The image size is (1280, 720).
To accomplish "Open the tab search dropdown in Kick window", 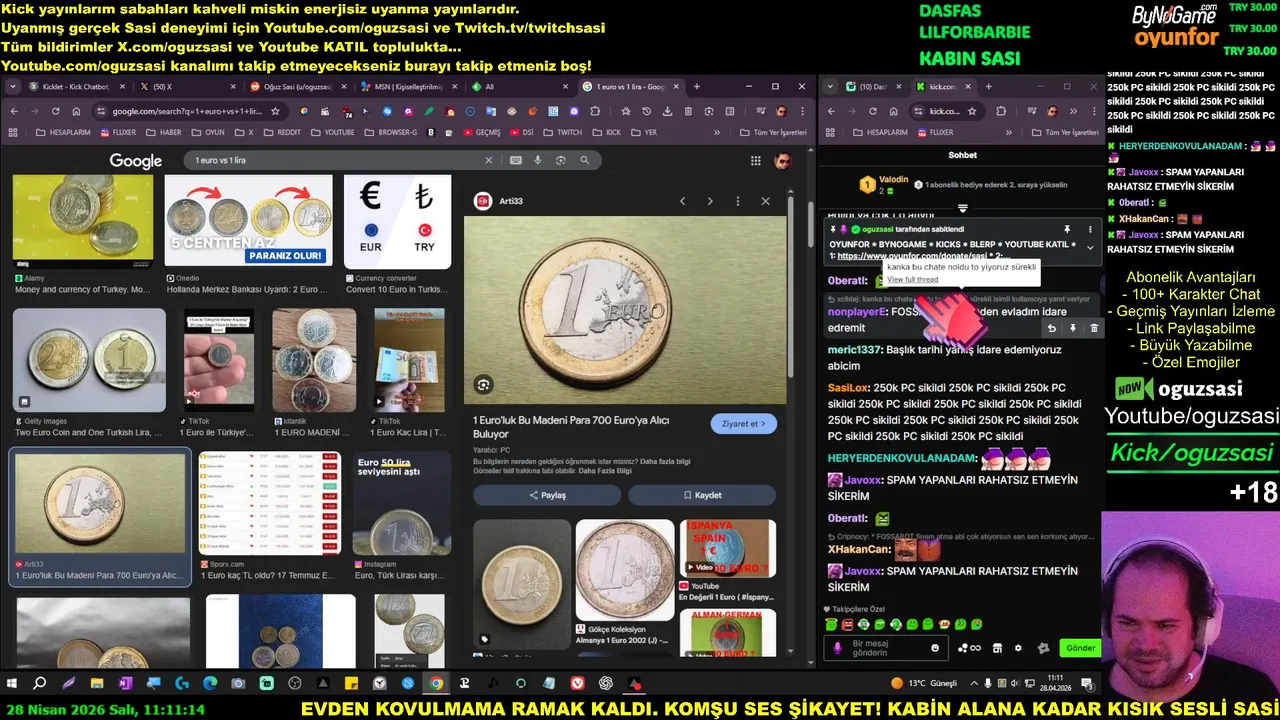I will [830, 87].
